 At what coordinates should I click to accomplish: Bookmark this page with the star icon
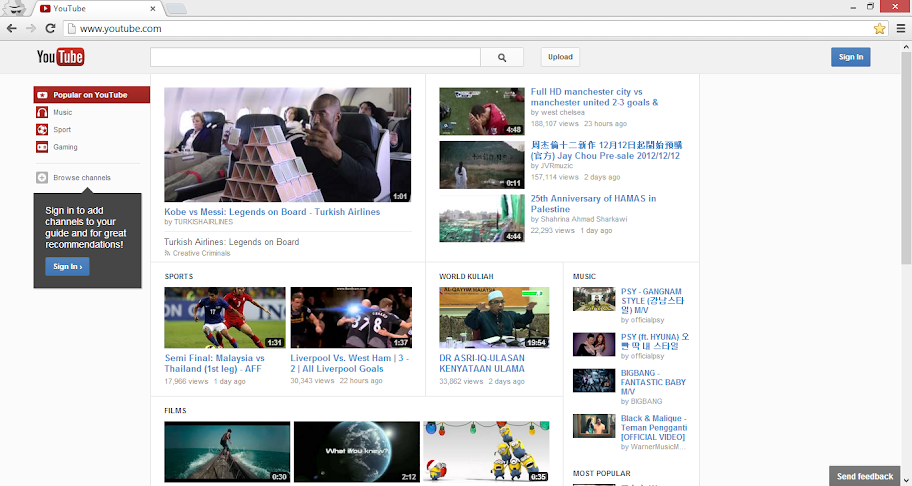pyautogui.click(x=879, y=28)
